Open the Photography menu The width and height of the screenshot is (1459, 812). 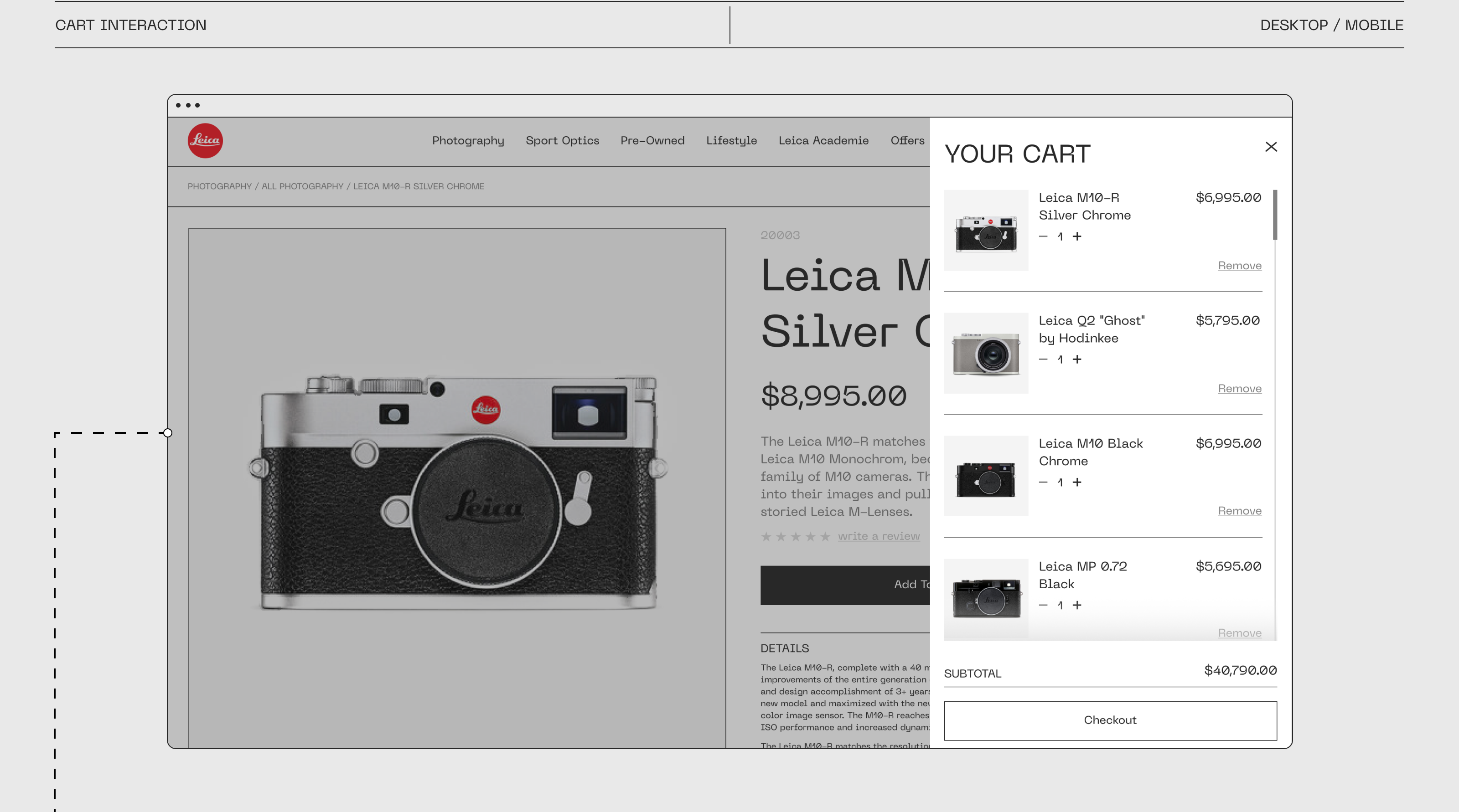pyautogui.click(x=468, y=140)
